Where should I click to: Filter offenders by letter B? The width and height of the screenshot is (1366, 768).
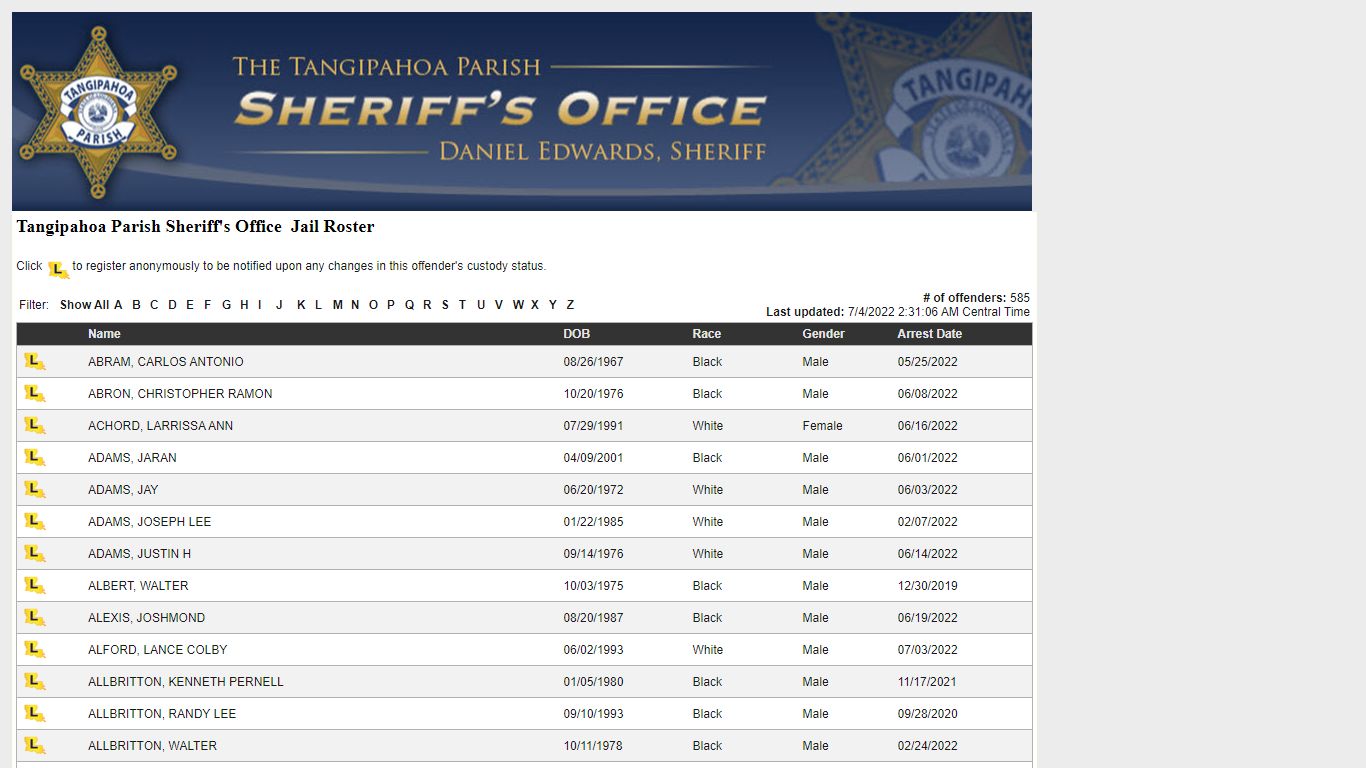136,305
